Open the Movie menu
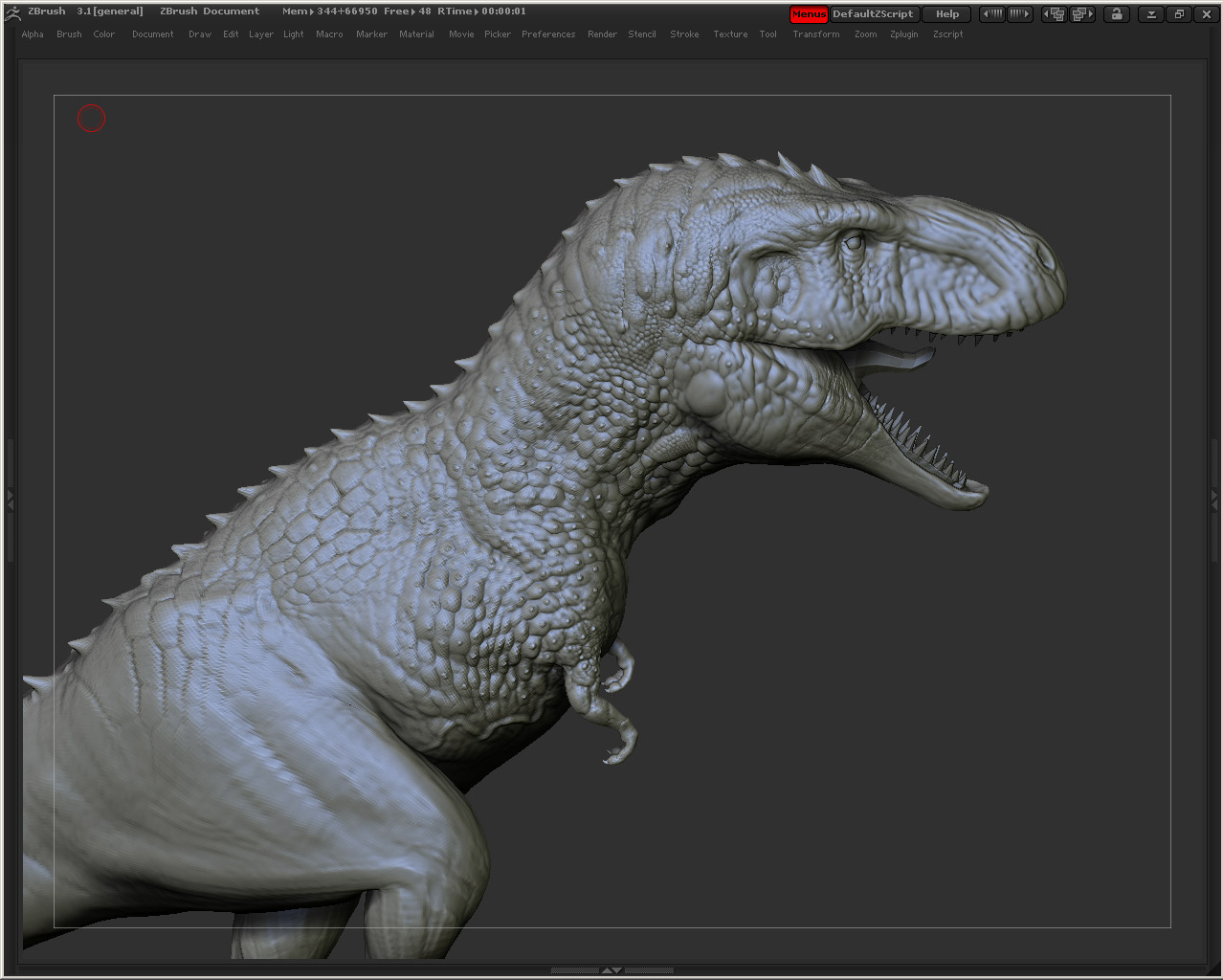Viewport: 1223px width, 980px height. click(x=461, y=34)
